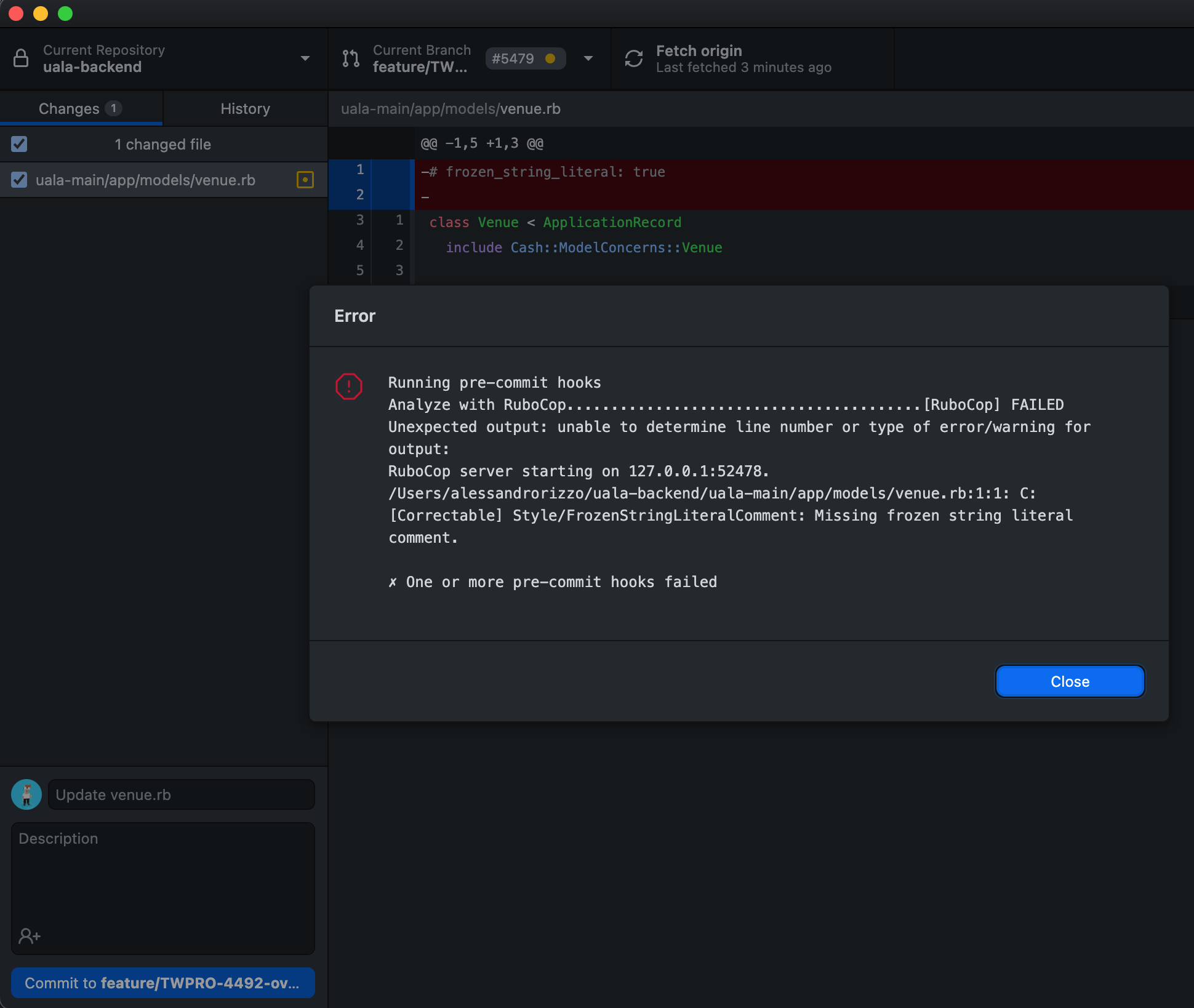1194x1008 pixels.
Task: Click the hunk header @@ -1,5 +1,3 @@
Action: point(482,143)
